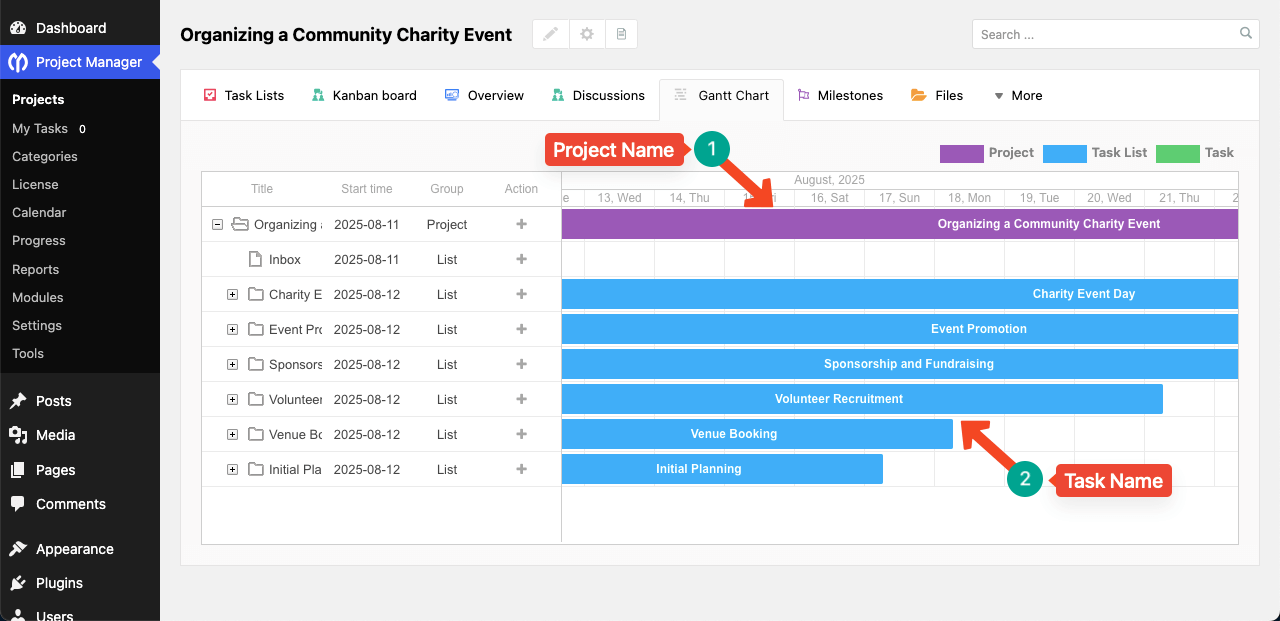The height and width of the screenshot is (621, 1280).
Task: Click the Project Manager logo icon
Action: pyautogui.click(x=18, y=62)
